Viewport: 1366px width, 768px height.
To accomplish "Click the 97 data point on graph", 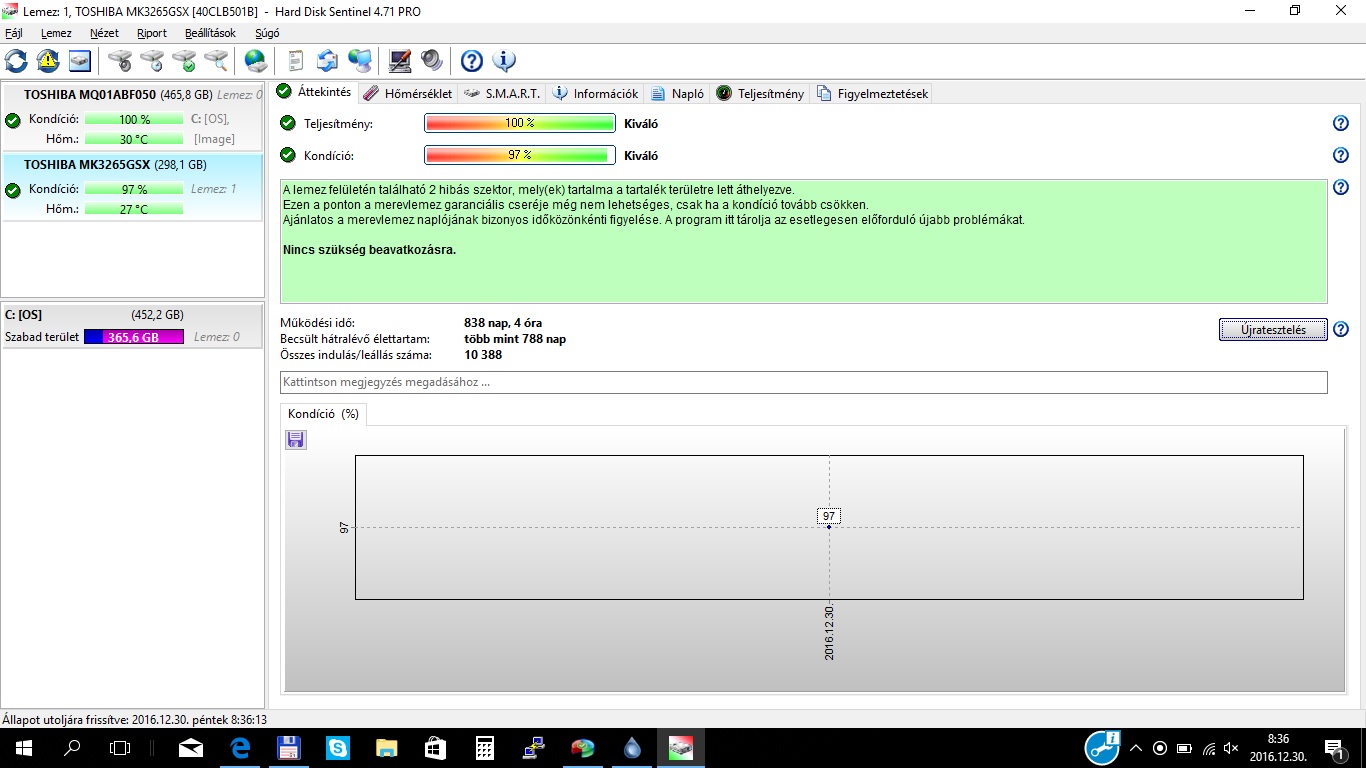I will click(829, 527).
